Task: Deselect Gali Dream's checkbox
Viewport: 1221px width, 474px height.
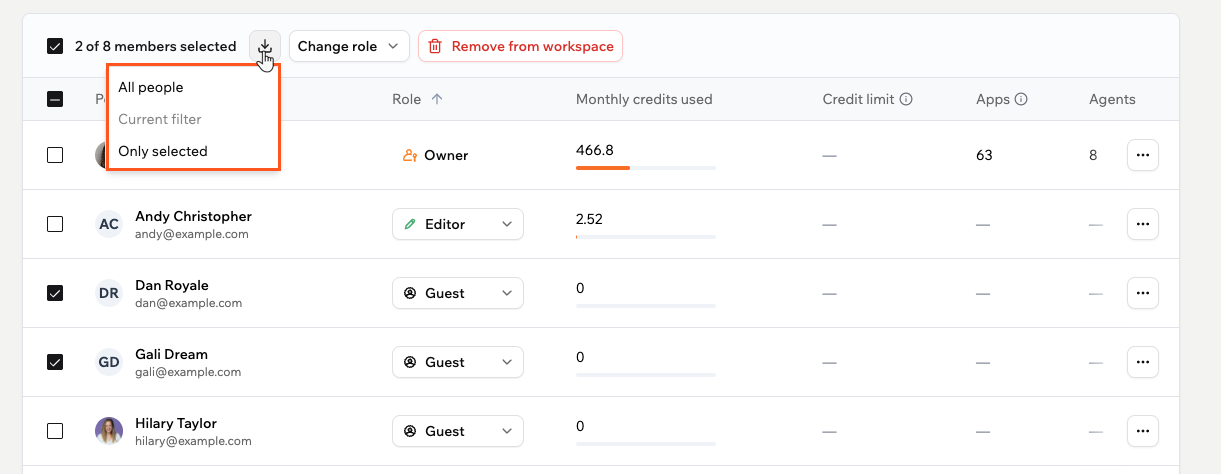Action: pyautogui.click(x=55, y=362)
